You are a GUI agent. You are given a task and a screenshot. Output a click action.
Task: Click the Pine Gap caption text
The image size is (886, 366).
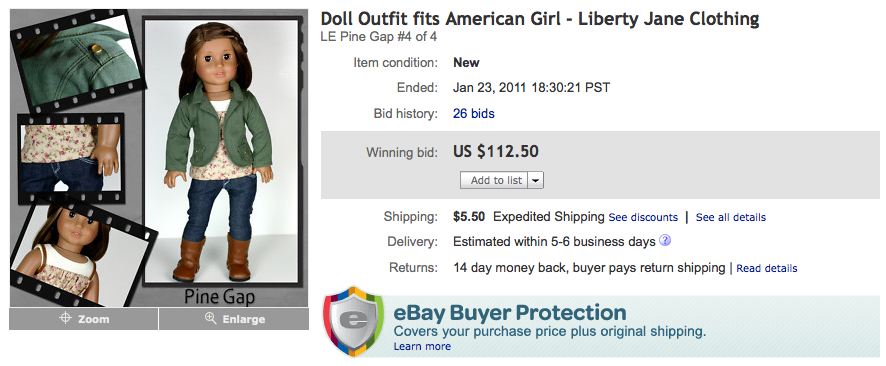point(219,297)
